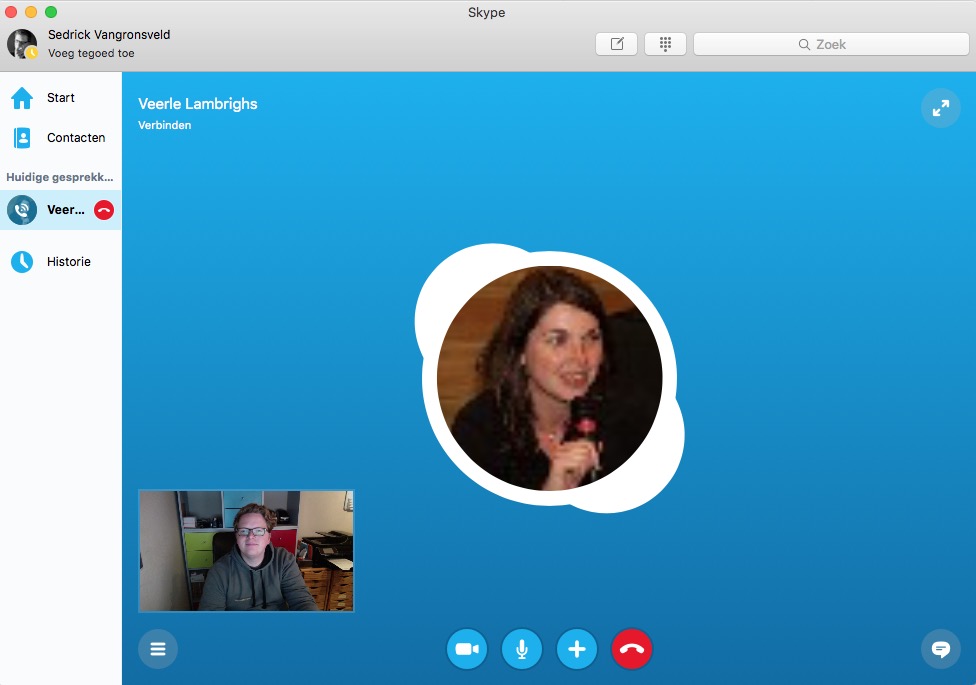Enter full screen with expand arrows
Screen dimensions: 976x685
(941, 108)
